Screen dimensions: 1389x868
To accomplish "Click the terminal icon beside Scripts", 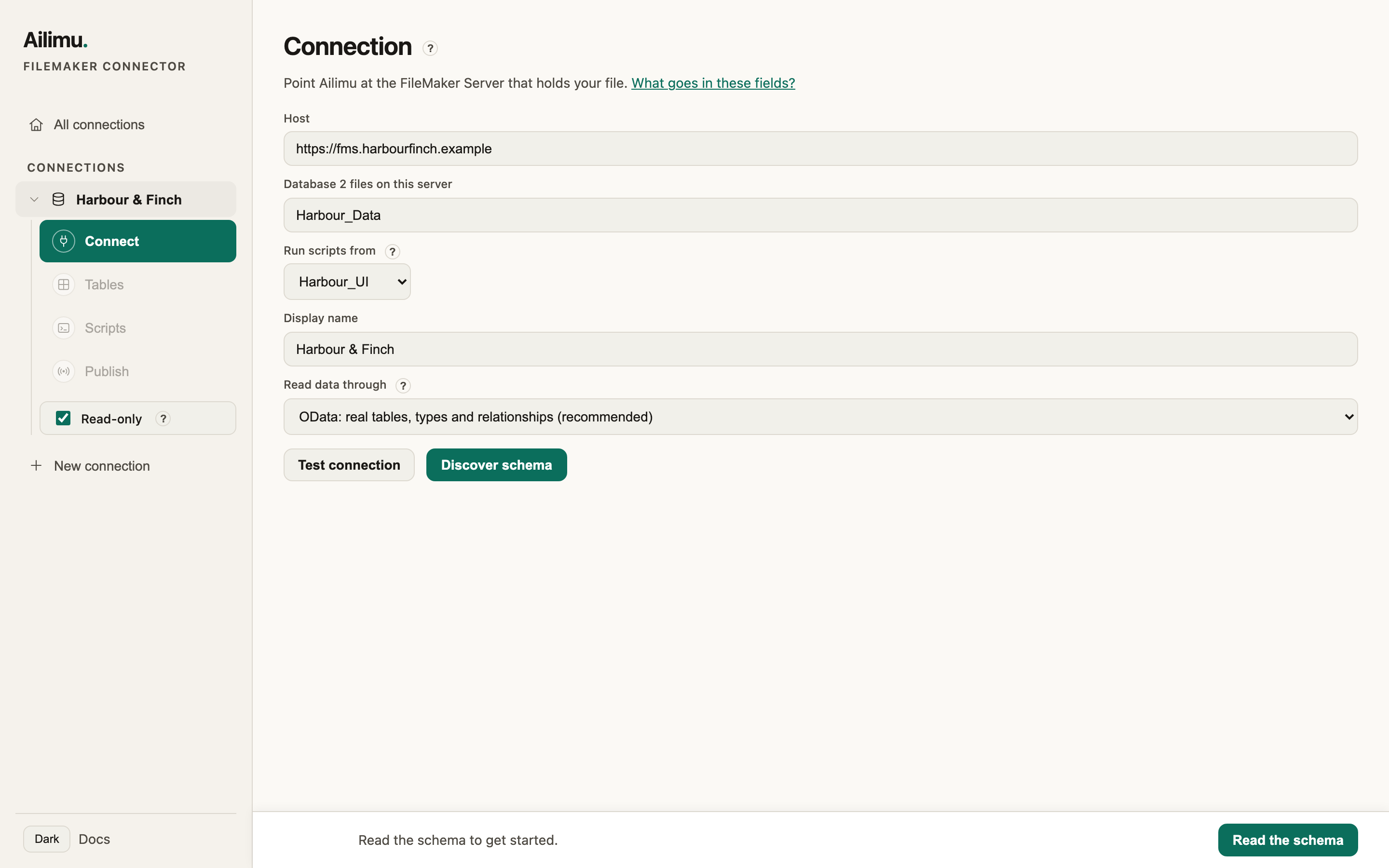I will pyautogui.click(x=64, y=328).
